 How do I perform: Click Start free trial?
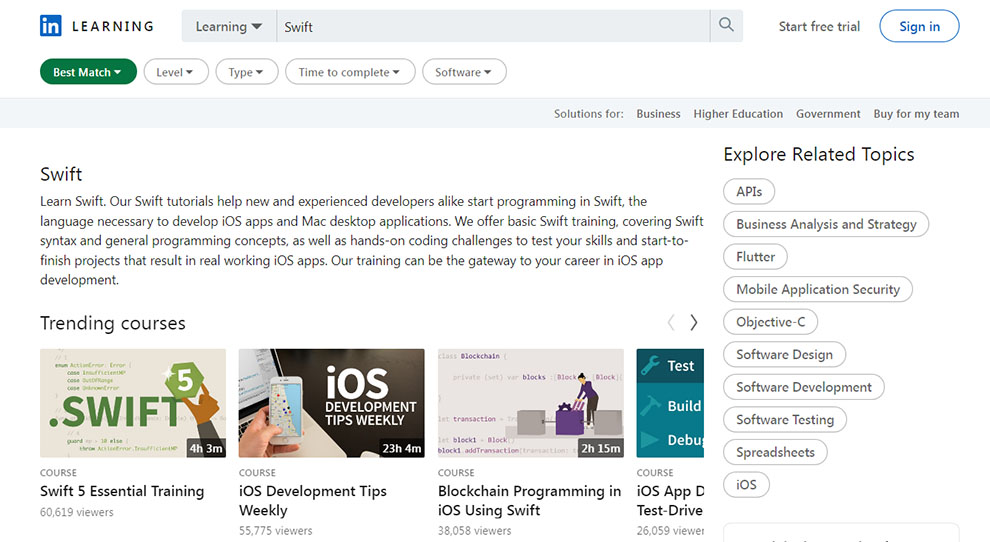[819, 27]
